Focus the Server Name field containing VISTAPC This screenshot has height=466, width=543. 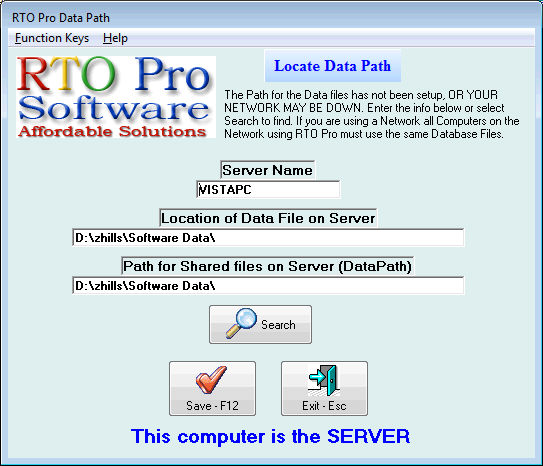coord(268,189)
